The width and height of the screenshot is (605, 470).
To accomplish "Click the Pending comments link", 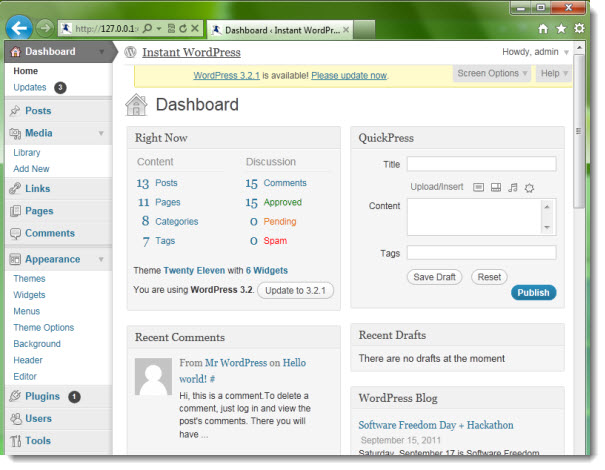I will (280, 221).
